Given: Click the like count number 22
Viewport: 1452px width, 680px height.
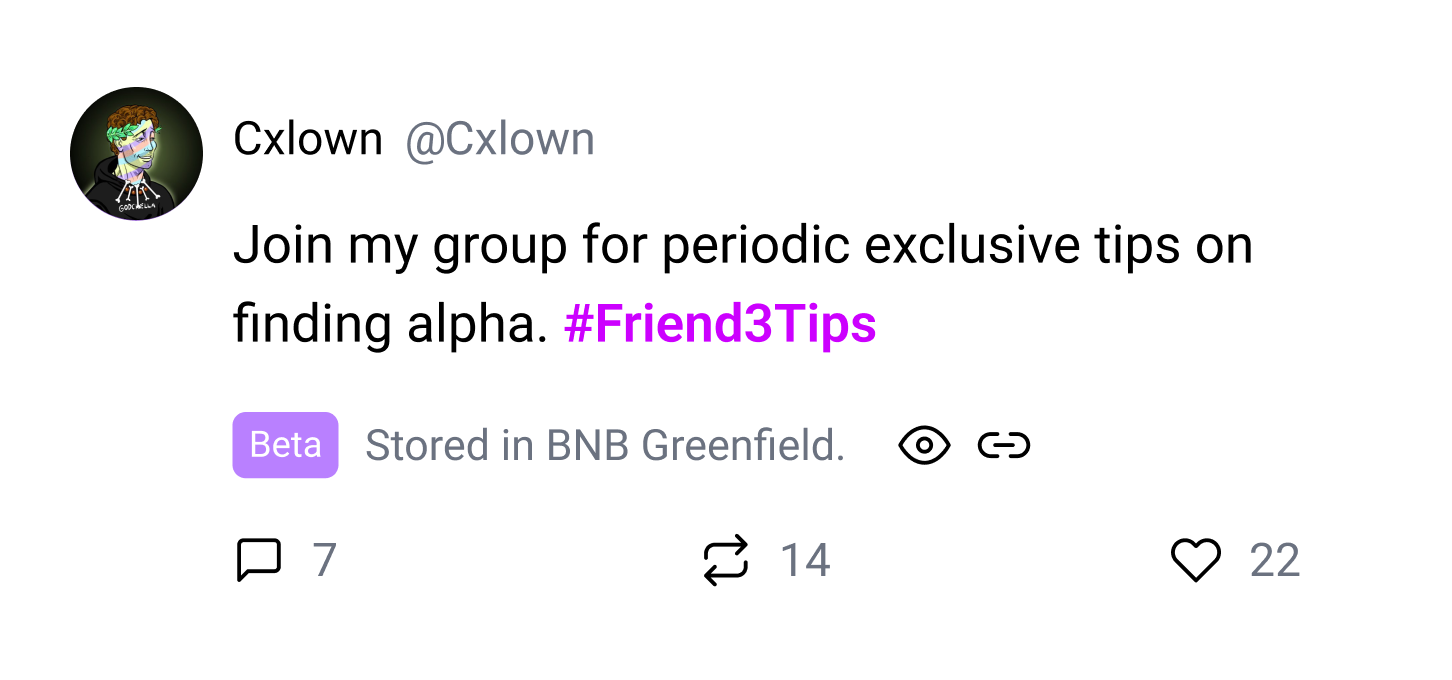Looking at the screenshot, I should 1274,560.
